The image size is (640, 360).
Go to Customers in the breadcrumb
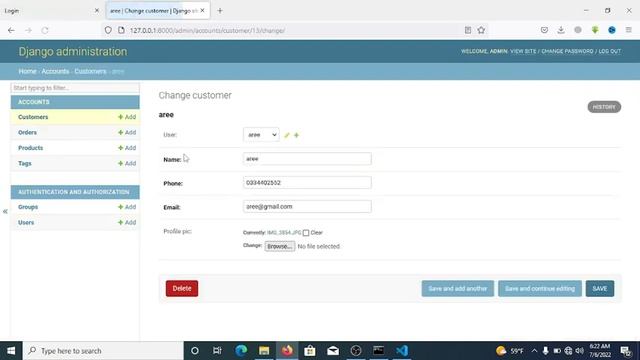point(90,71)
